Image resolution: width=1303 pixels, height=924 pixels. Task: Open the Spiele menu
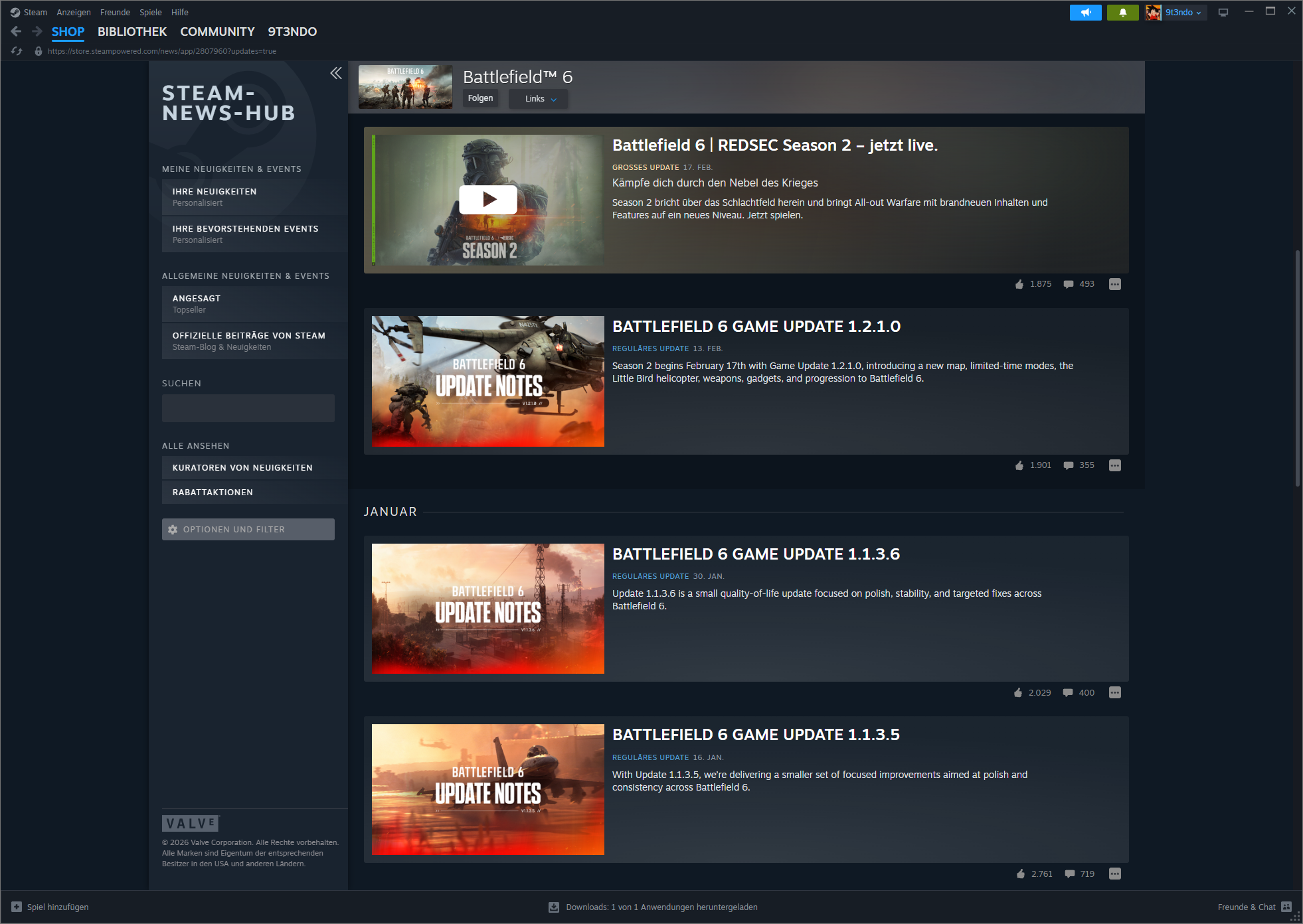(150, 13)
